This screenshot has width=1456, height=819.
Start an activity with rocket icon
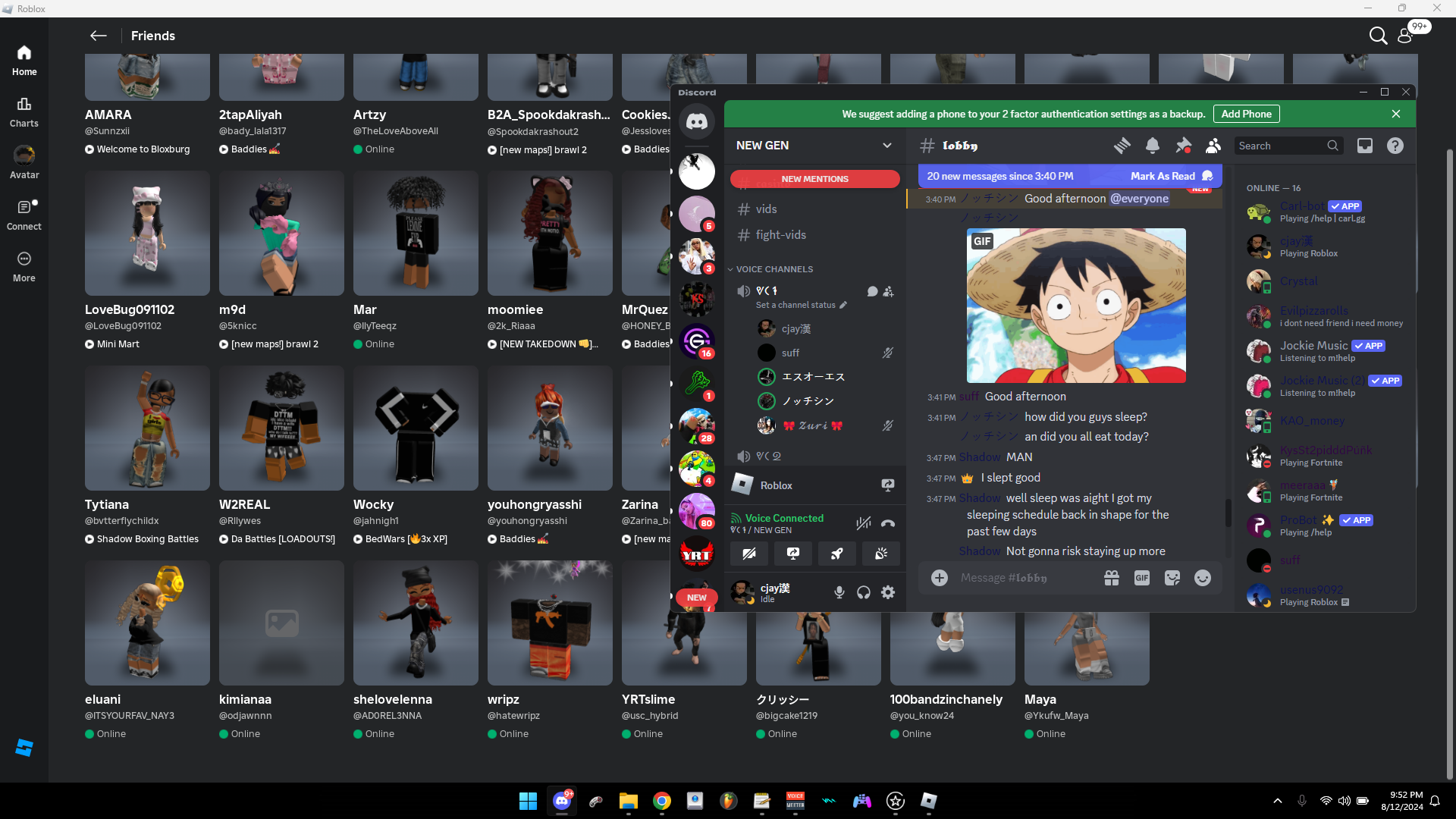[836, 554]
